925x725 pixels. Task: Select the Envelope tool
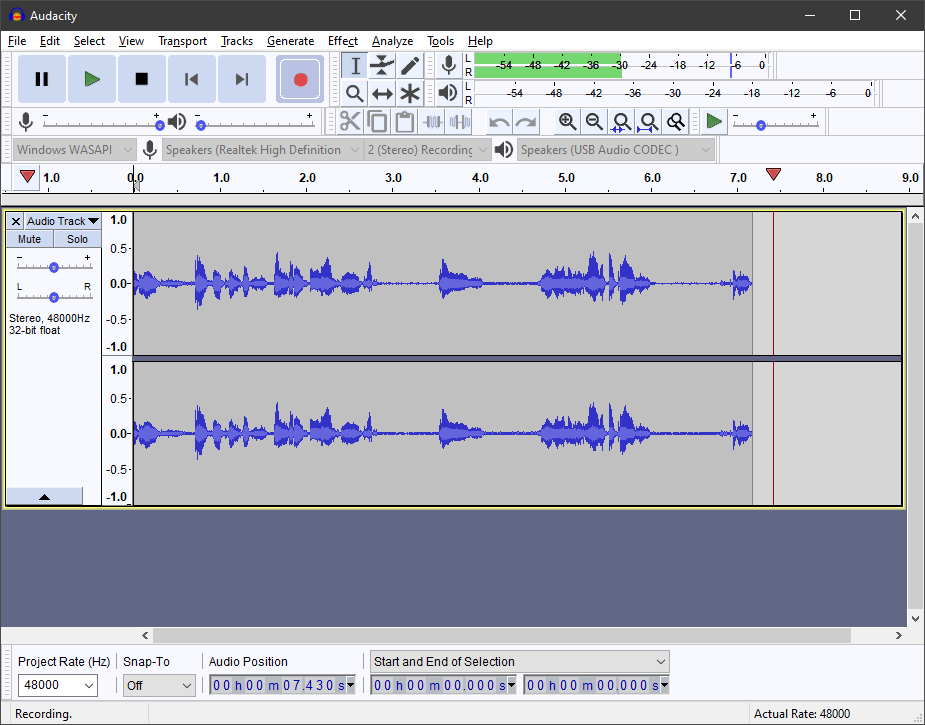tap(382, 65)
